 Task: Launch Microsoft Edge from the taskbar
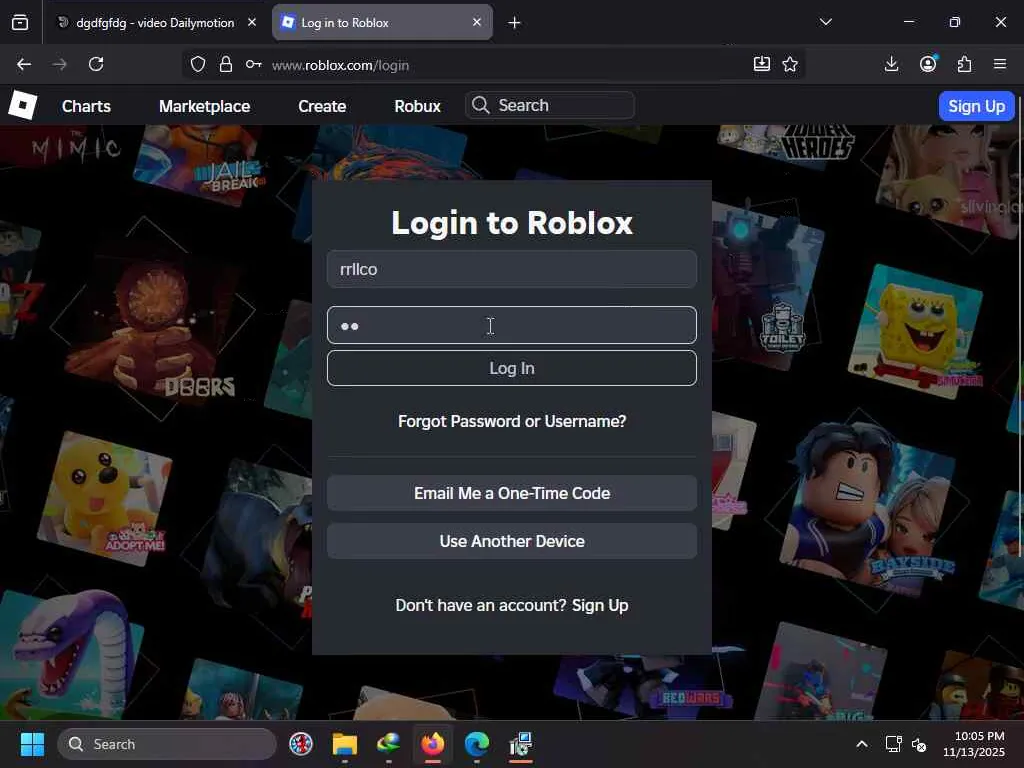[477, 744]
